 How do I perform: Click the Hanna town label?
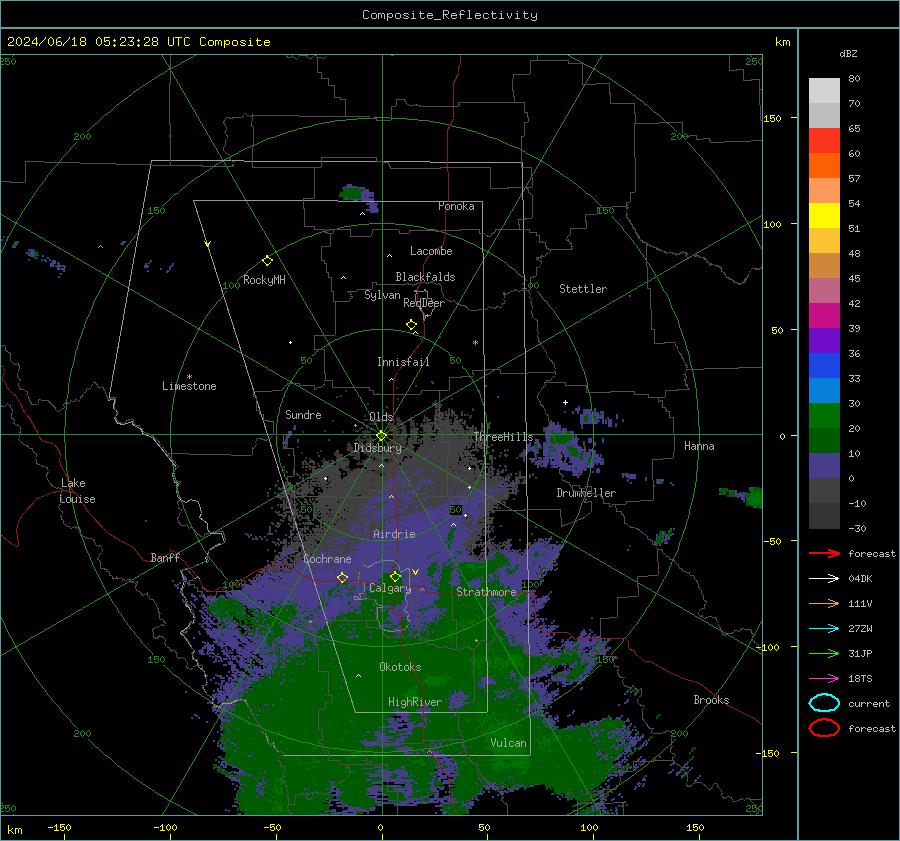pos(699,446)
